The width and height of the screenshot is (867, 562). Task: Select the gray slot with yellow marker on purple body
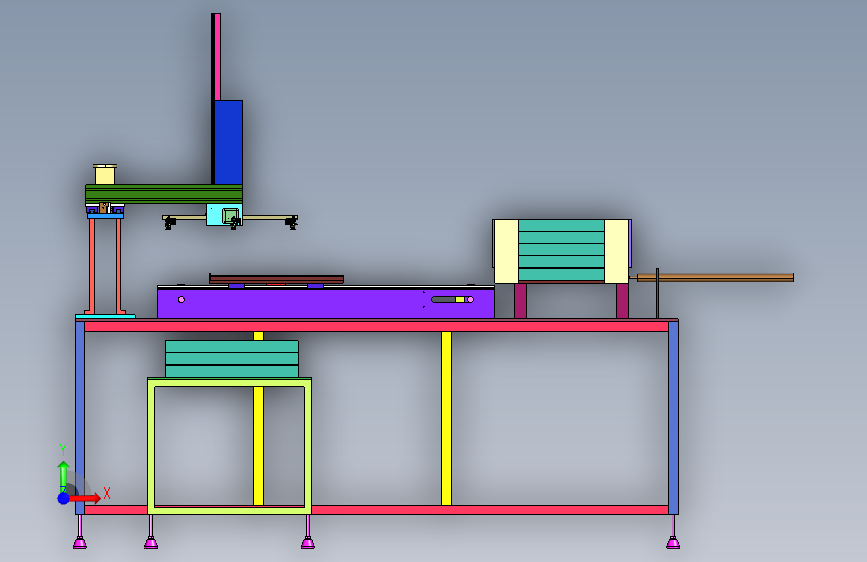452,300
